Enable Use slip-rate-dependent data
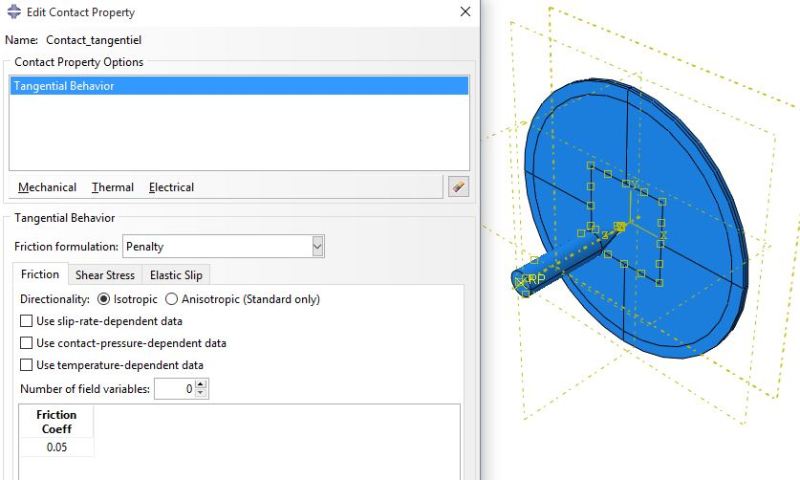This screenshot has width=800, height=480. pos(26,321)
